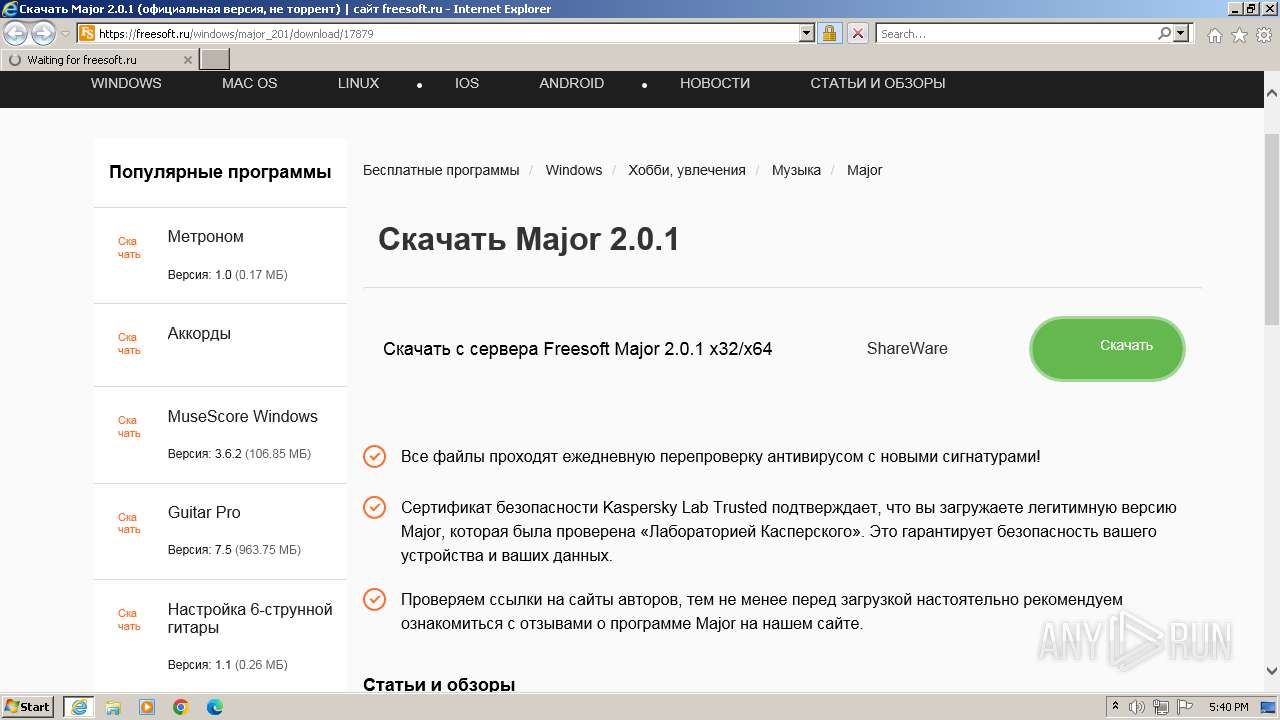Open the LINUX site menu
The width and height of the screenshot is (1280, 720).
tap(358, 83)
